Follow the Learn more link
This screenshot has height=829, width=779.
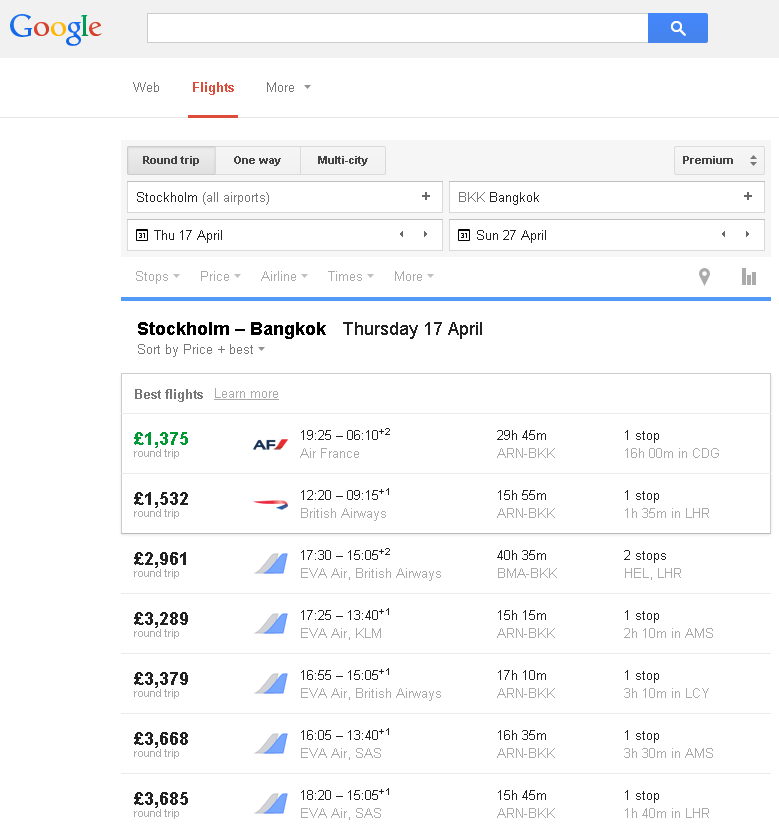246,394
